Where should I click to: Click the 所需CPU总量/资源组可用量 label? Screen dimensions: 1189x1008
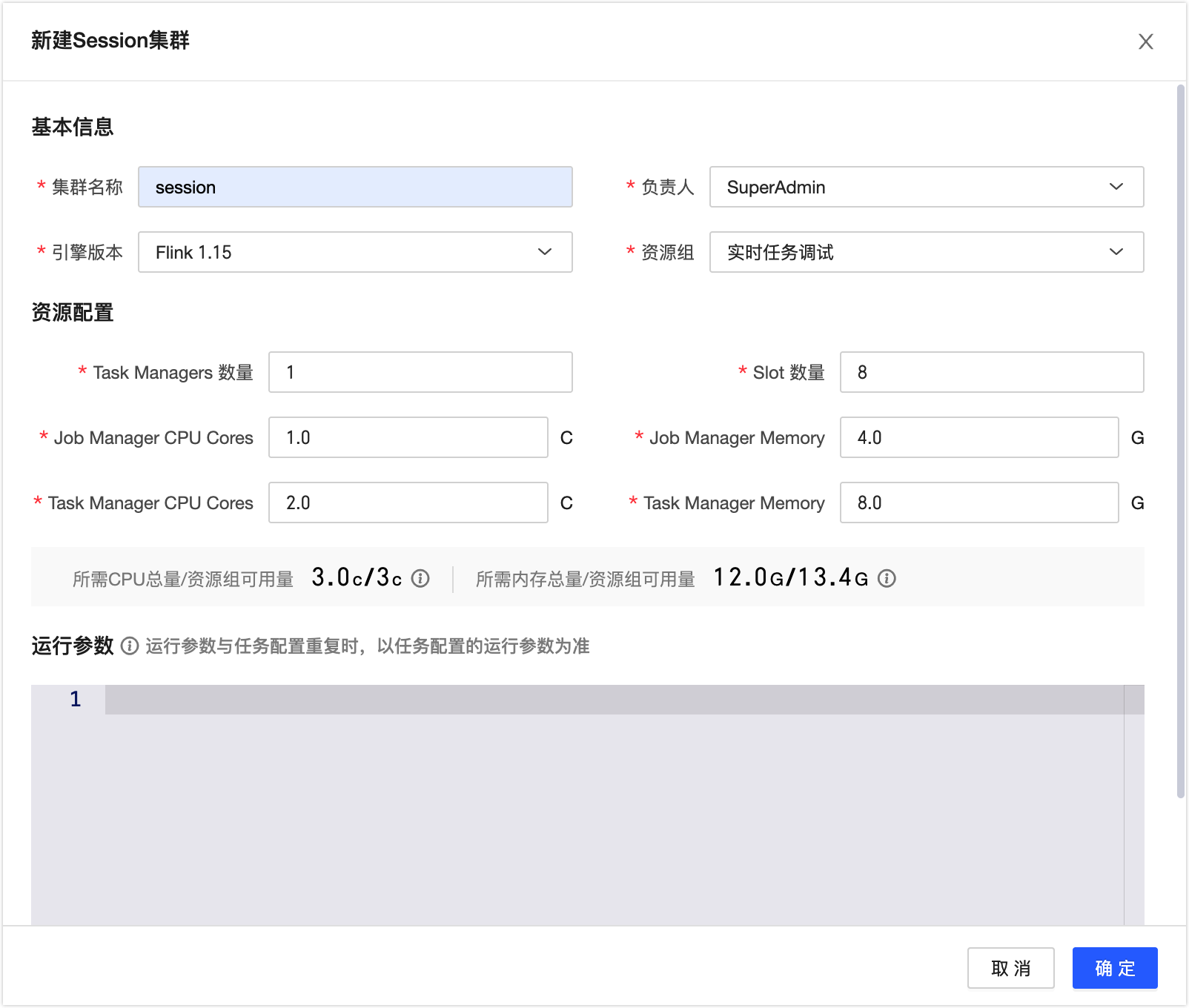click(183, 579)
